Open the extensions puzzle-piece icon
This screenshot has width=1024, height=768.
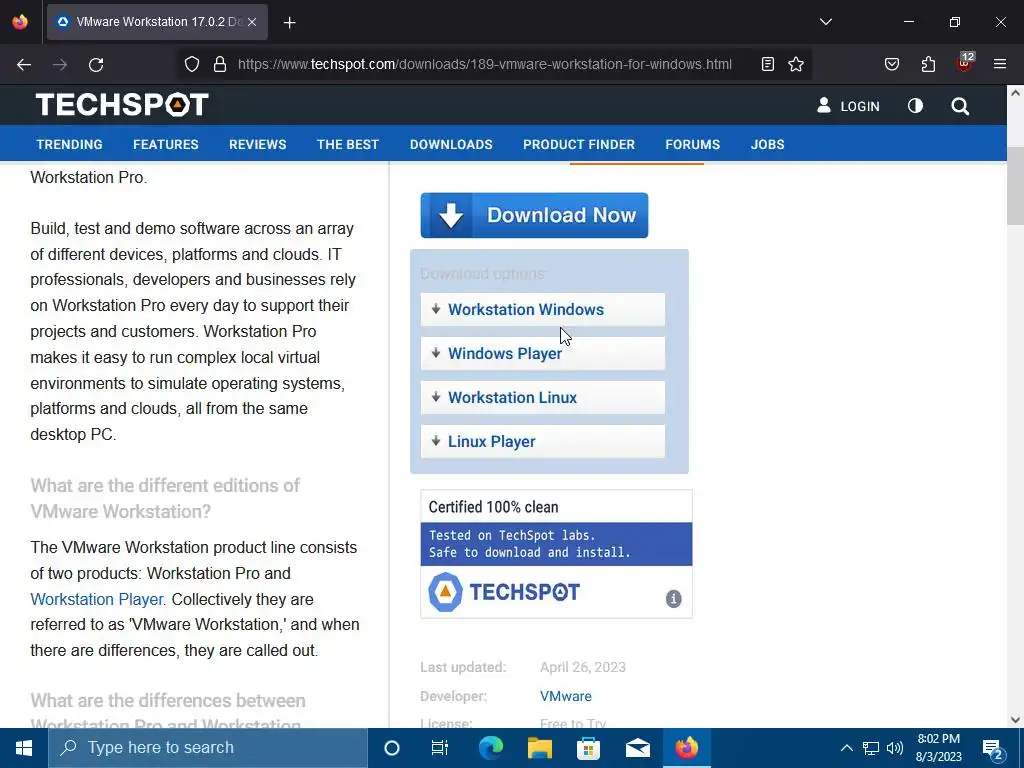click(928, 64)
